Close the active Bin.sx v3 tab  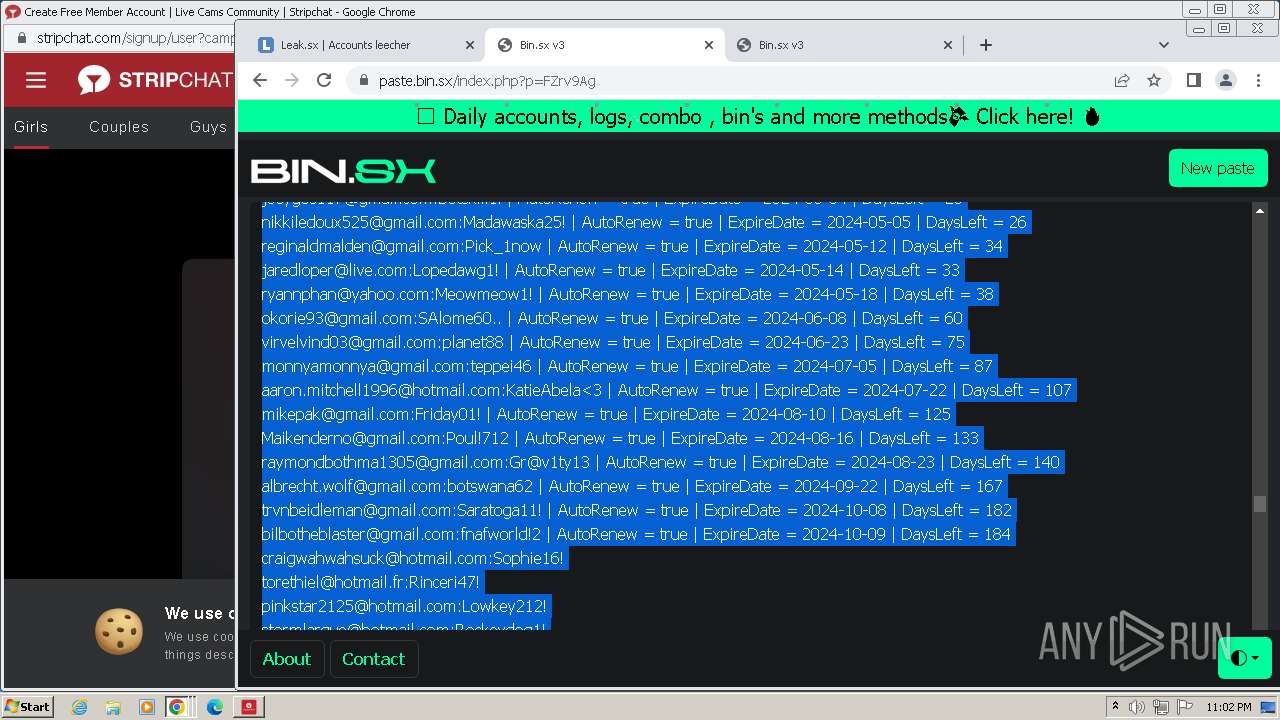(x=709, y=45)
